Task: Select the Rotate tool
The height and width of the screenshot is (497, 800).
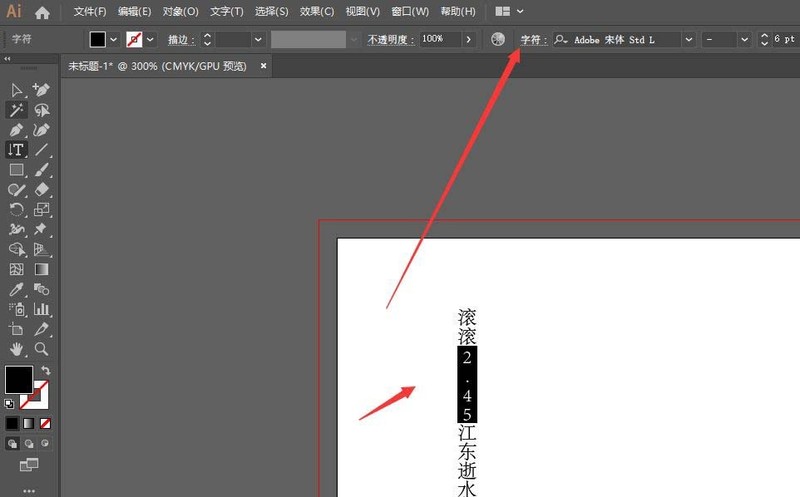Action: coord(16,209)
